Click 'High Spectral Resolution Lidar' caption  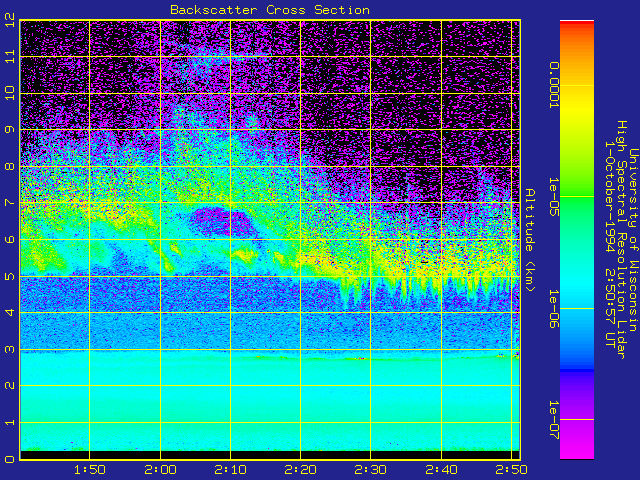(622, 240)
